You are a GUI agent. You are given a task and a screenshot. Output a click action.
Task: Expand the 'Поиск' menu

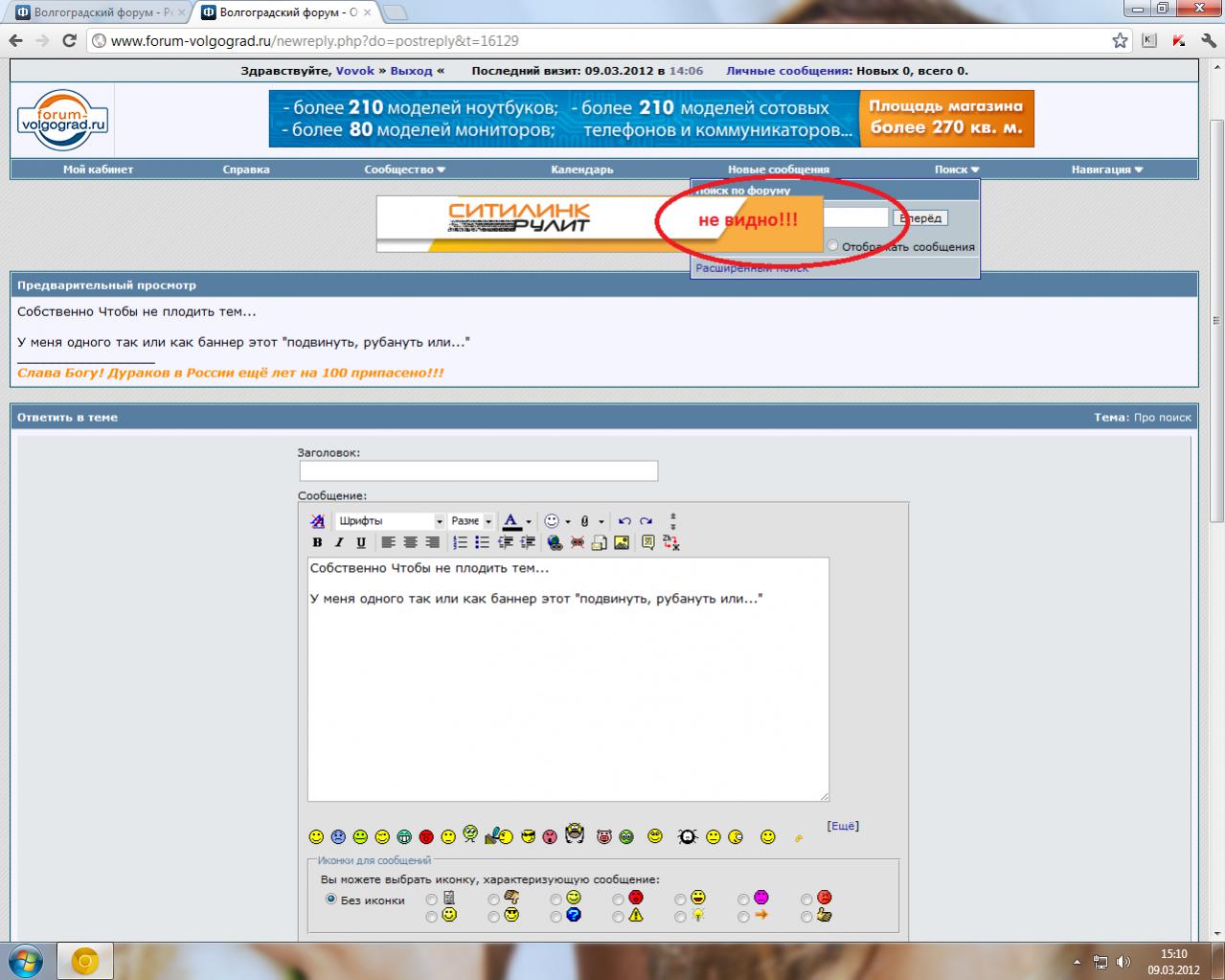[x=957, y=170]
